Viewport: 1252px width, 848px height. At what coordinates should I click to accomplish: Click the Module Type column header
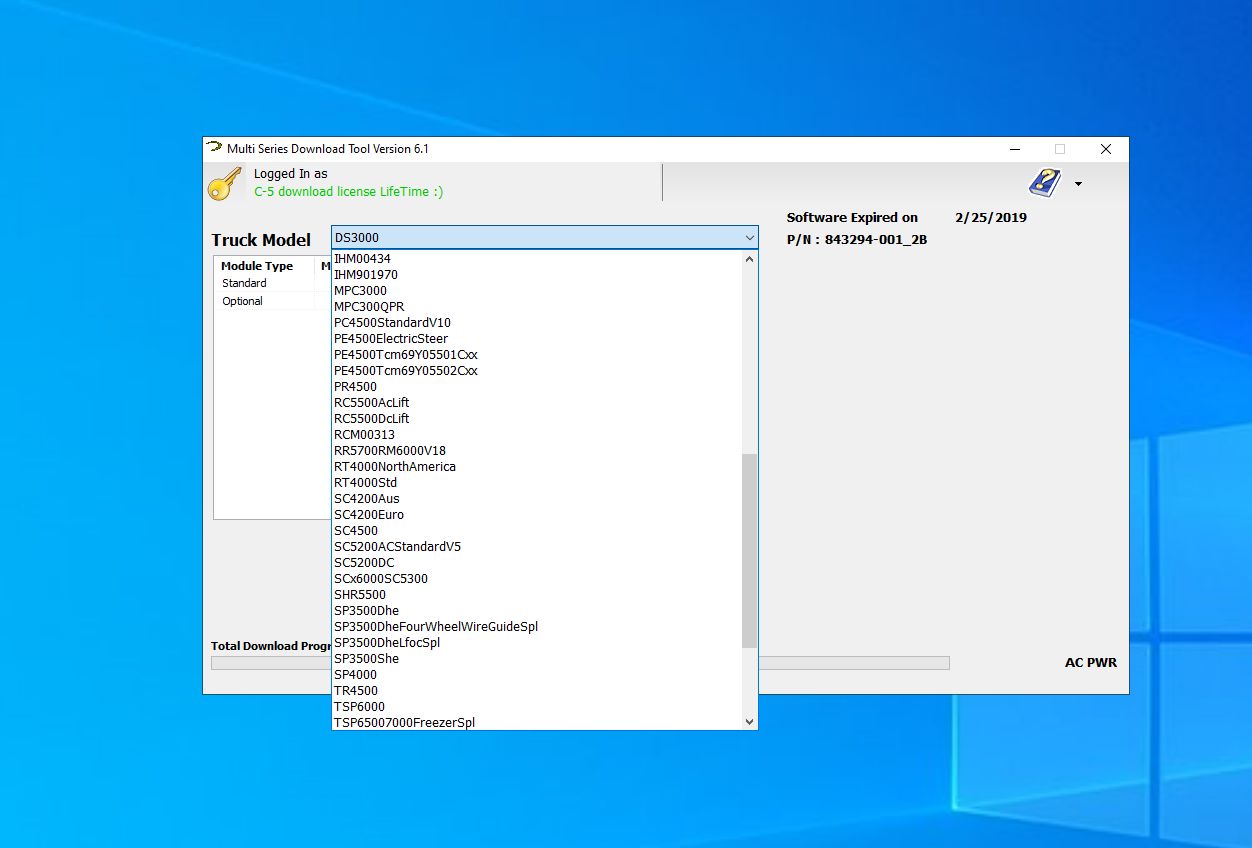point(261,265)
